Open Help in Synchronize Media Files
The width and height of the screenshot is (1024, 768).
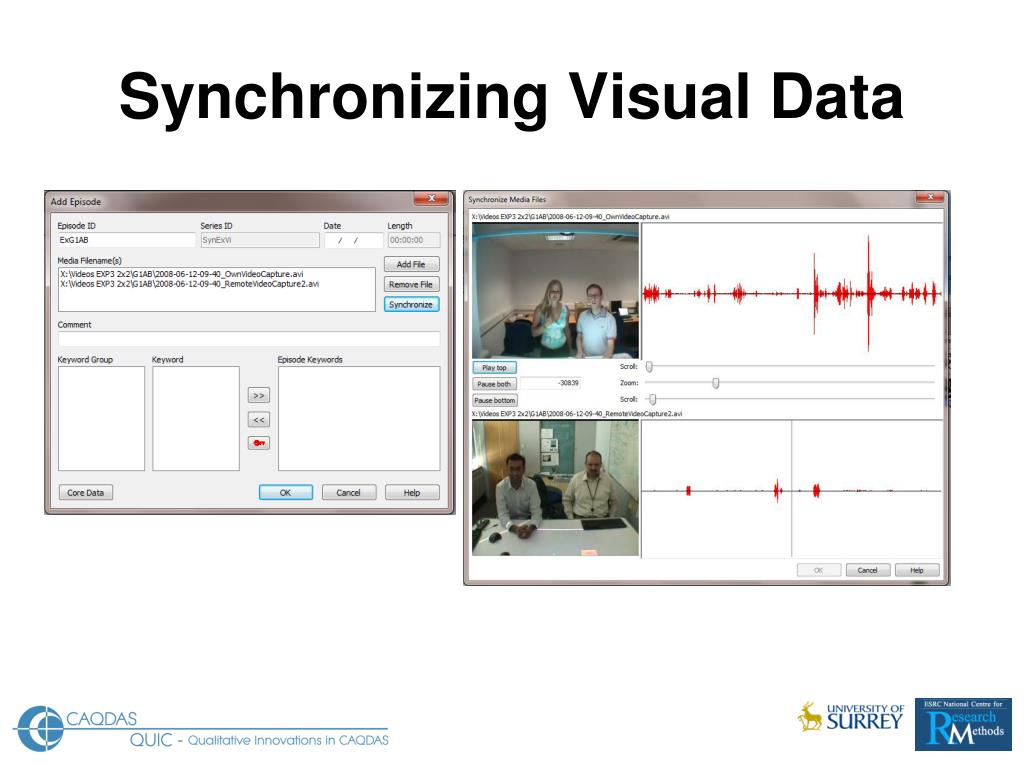pos(918,570)
